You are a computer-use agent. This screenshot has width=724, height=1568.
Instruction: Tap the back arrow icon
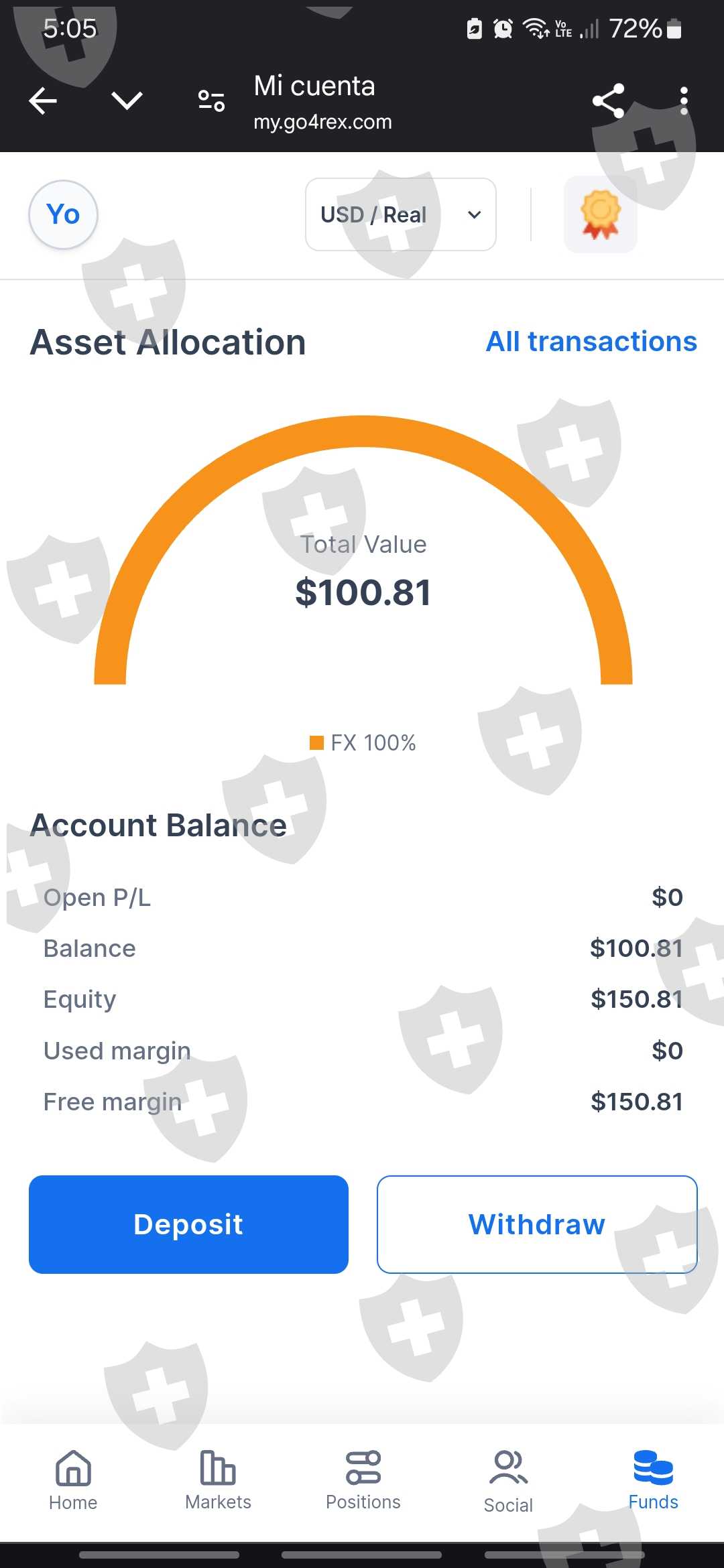44,101
